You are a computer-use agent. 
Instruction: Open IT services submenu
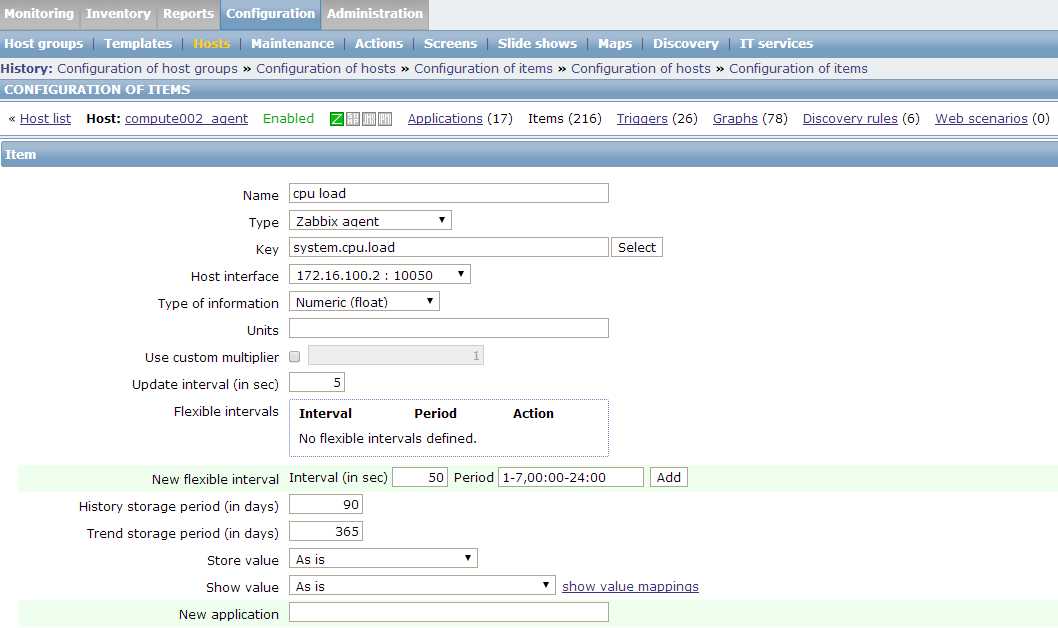tap(776, 43)
